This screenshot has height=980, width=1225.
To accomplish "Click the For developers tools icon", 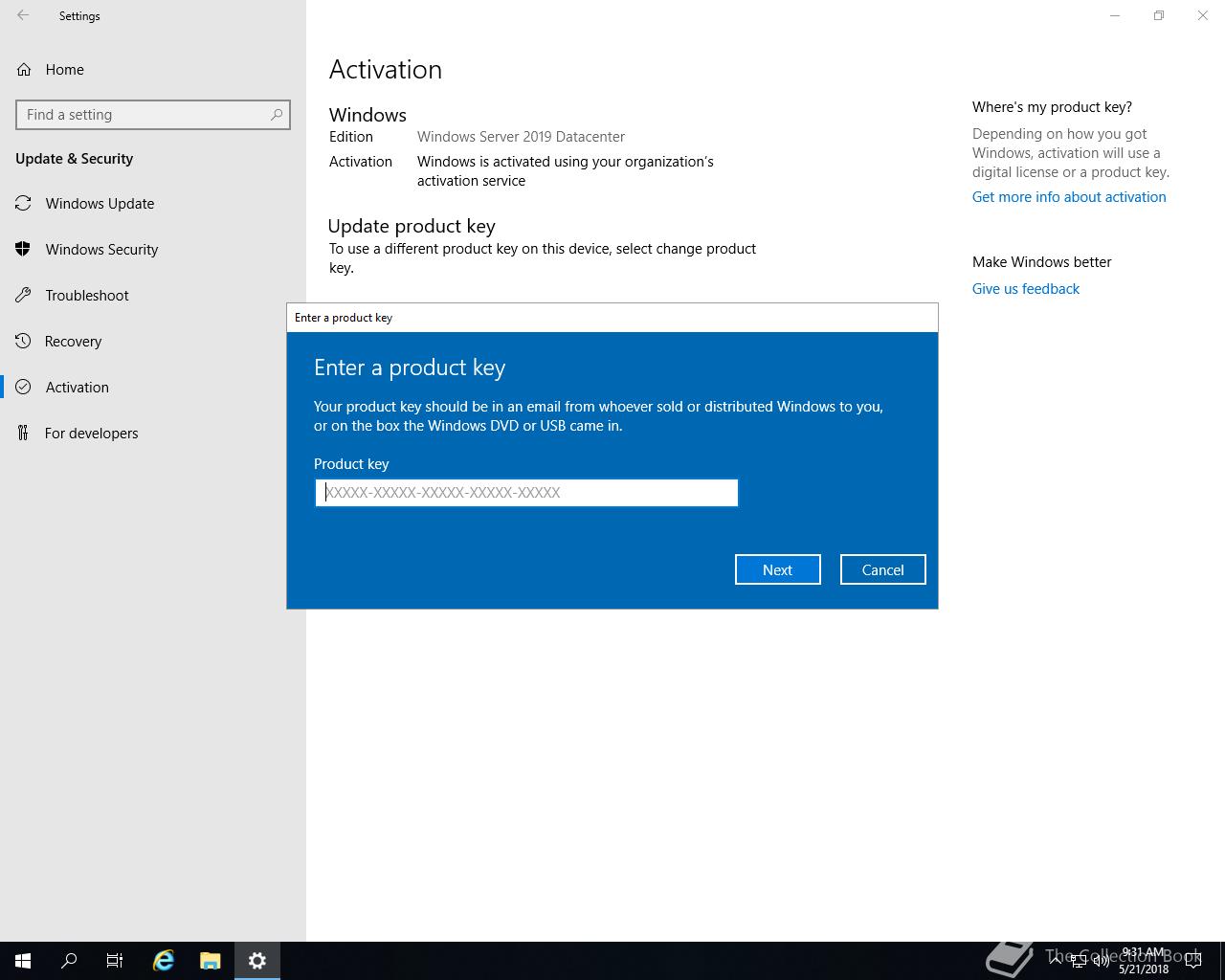I will (23, 433).
